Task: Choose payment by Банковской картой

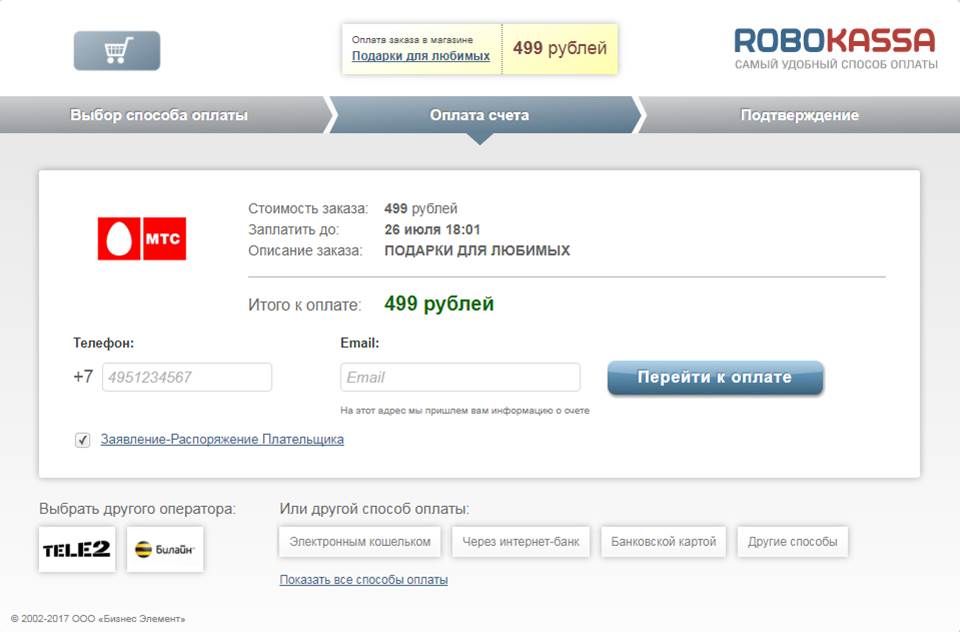Action: pyautogui.click(x=664, y=542)
